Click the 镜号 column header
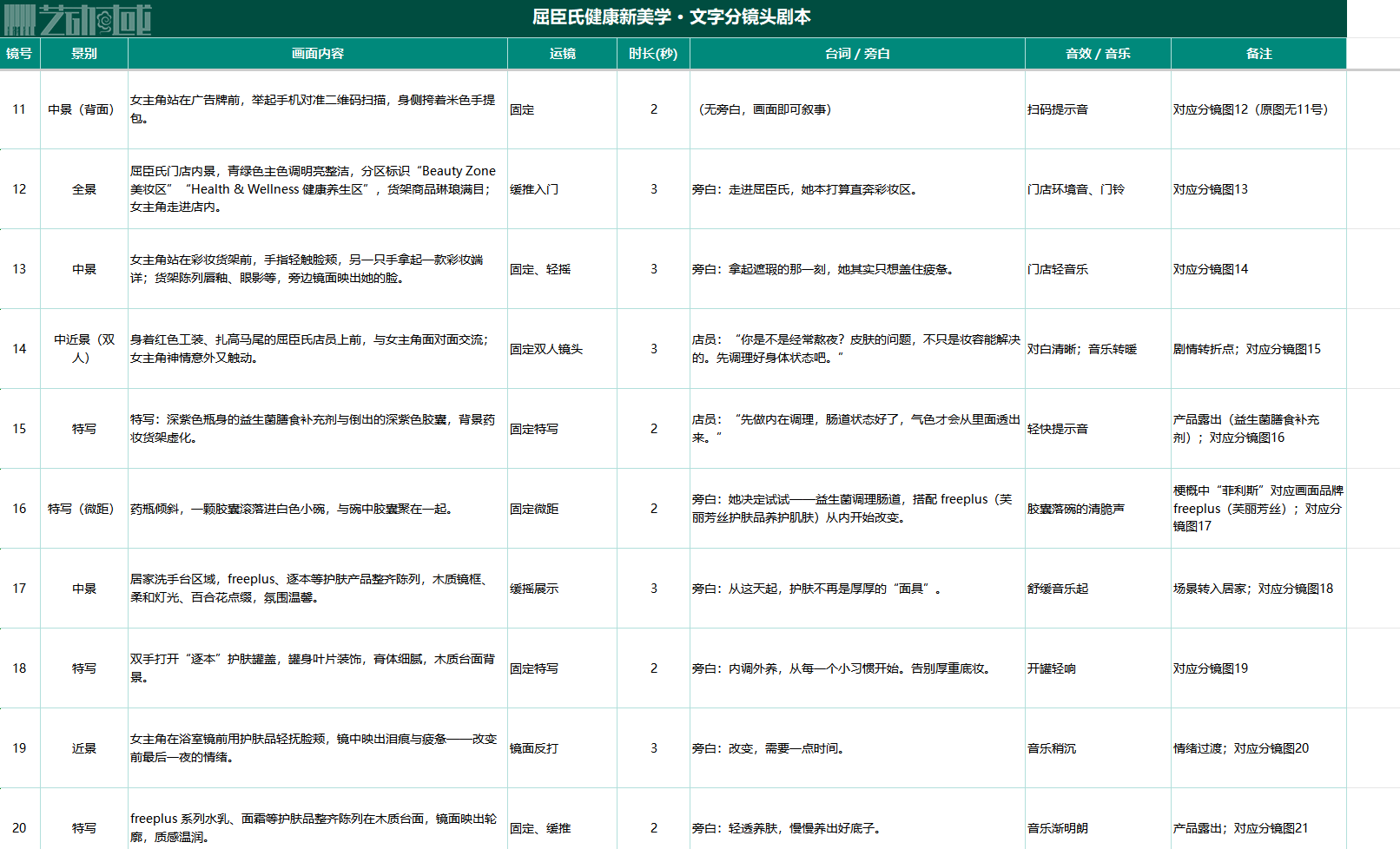 point(19,54)
